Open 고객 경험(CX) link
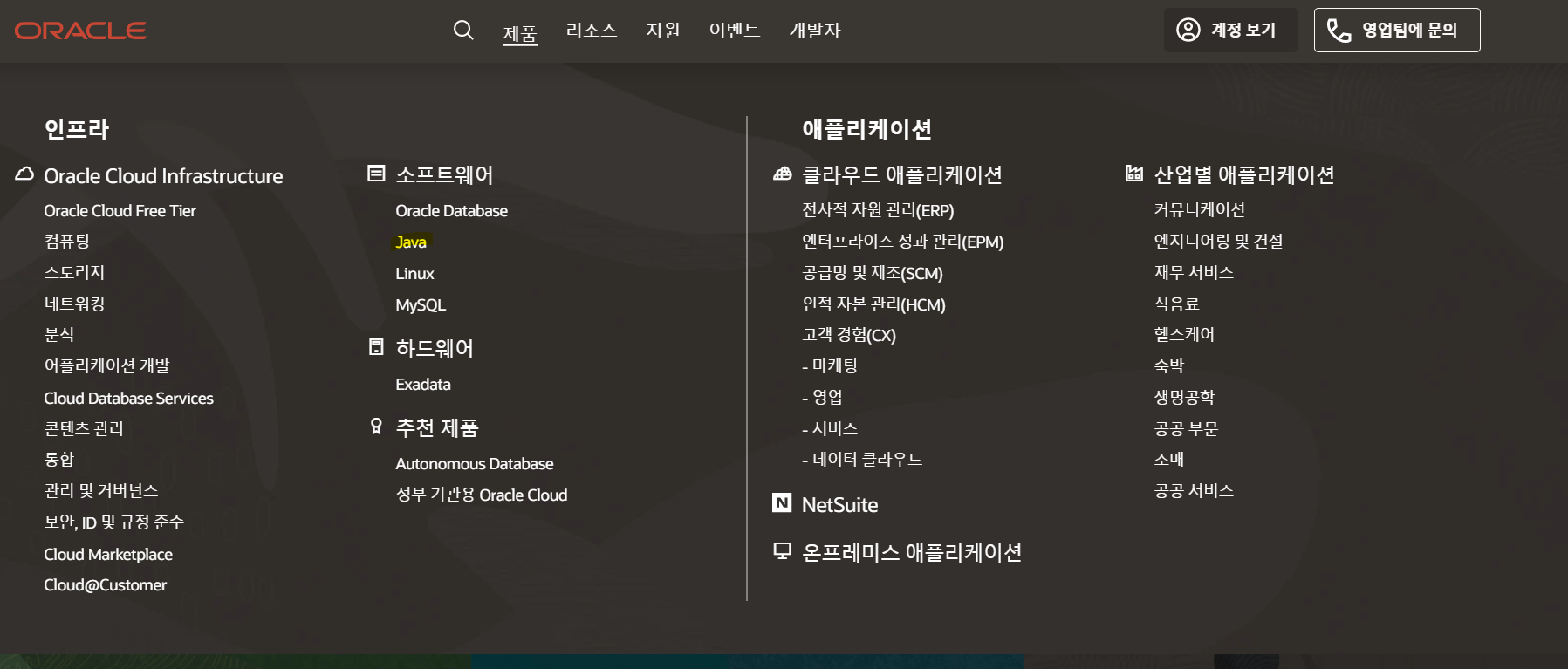 click(x=849, y=335)
